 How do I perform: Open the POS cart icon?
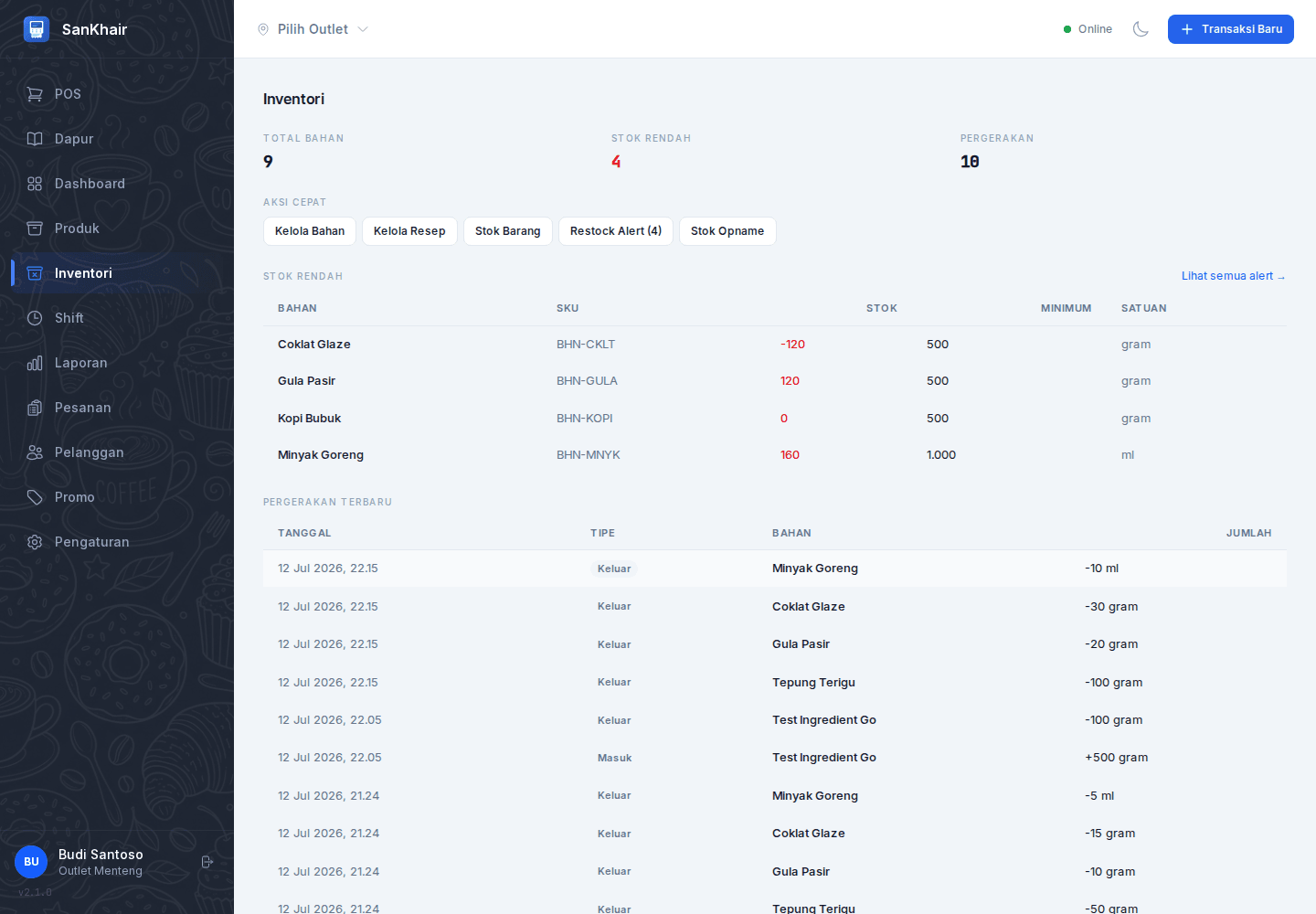point(35,94)
